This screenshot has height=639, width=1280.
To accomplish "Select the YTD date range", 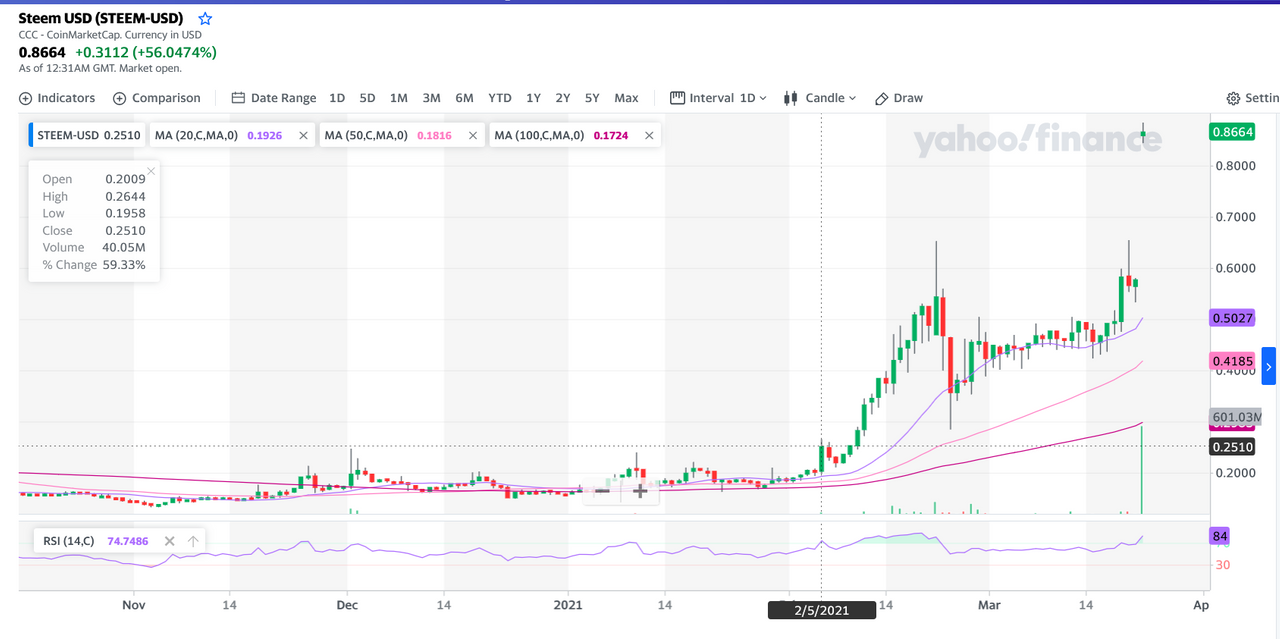I will (500, 98).
